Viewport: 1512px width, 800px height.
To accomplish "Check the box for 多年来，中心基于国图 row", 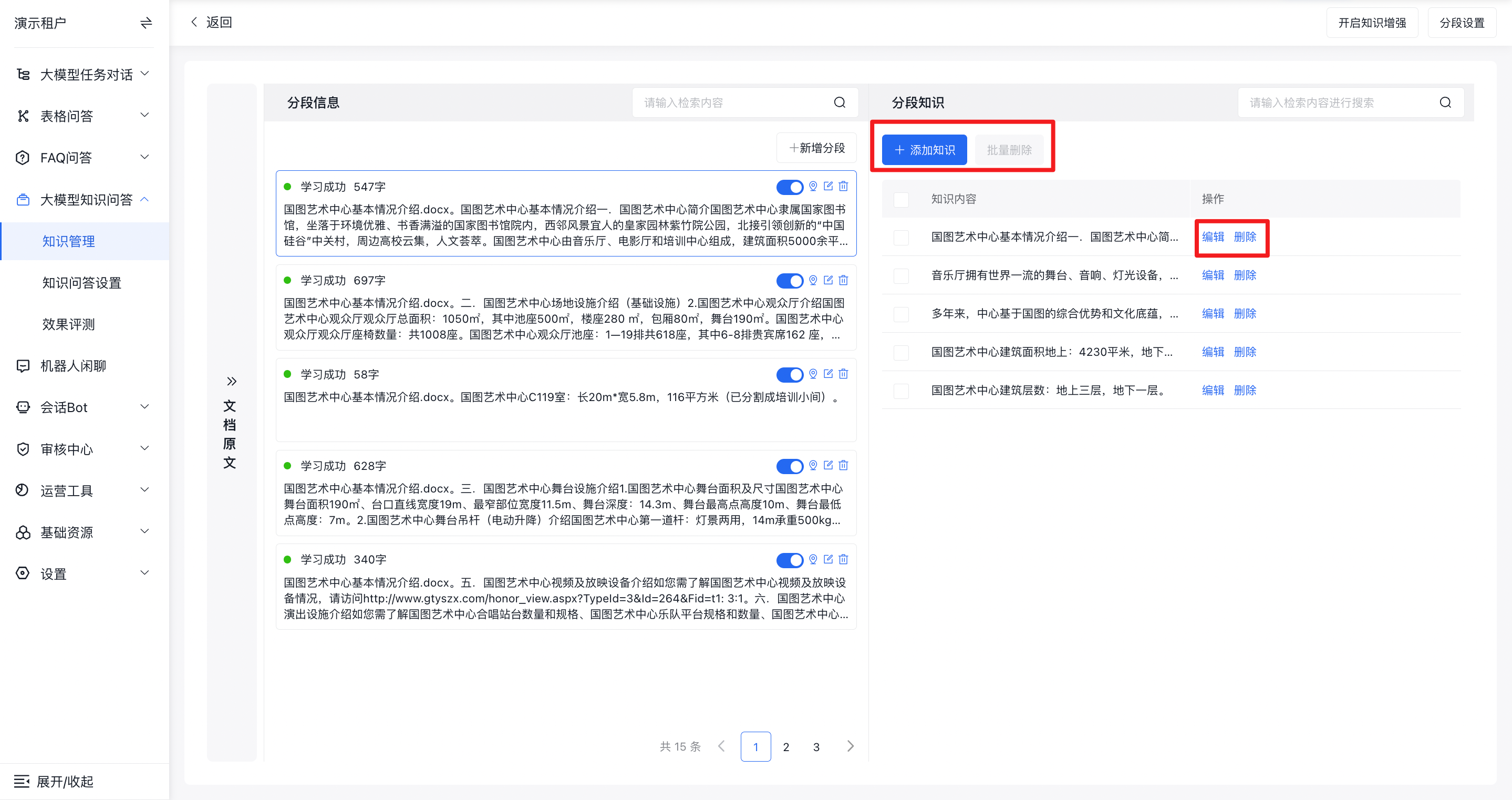I will click(901, 314).
